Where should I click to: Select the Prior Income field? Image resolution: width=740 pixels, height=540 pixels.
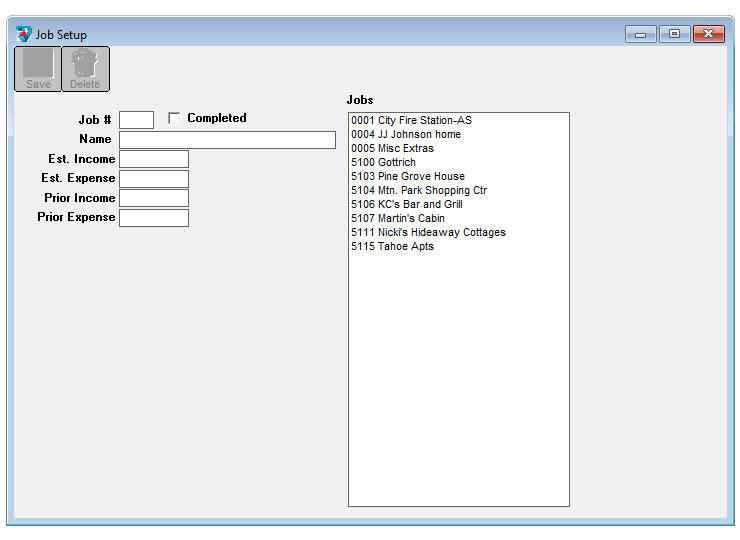153,198
